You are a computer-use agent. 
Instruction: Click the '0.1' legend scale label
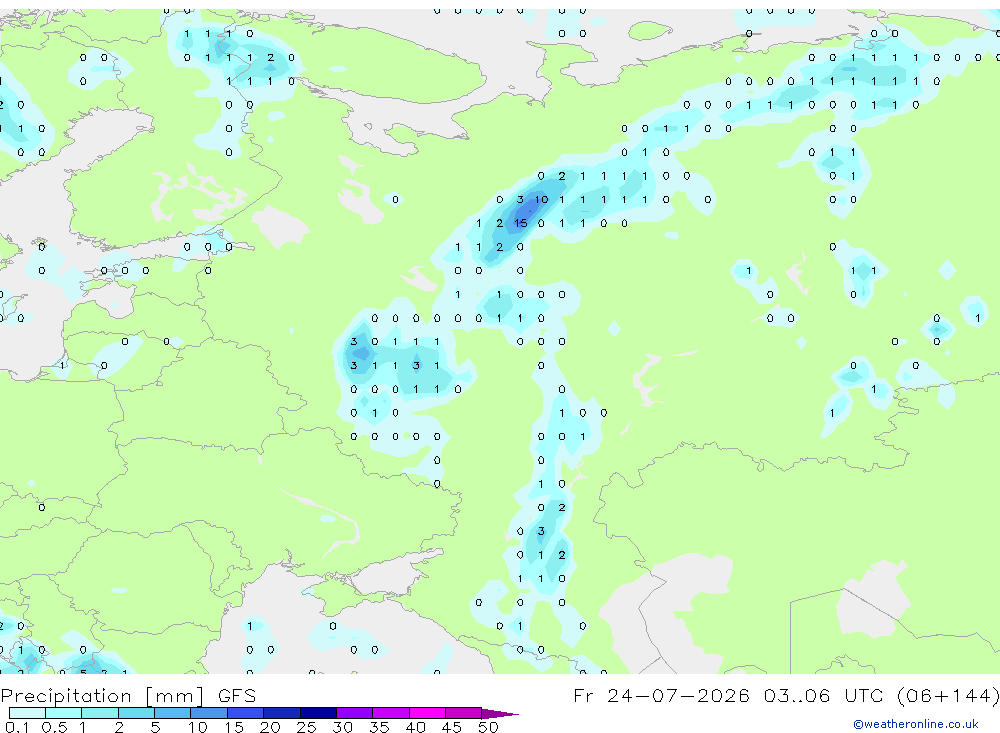[17, 727]
